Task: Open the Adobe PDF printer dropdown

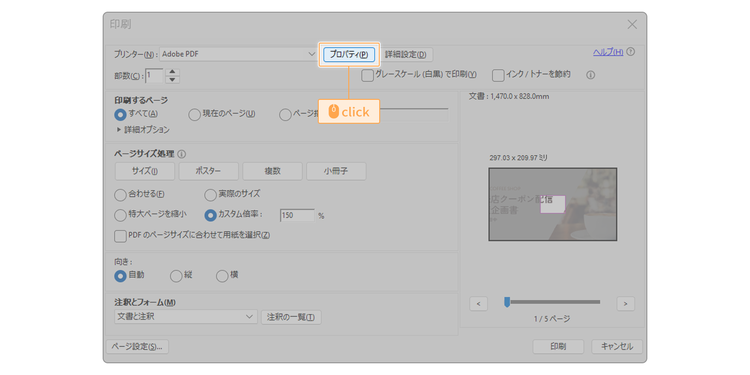Action: point(238,54)
